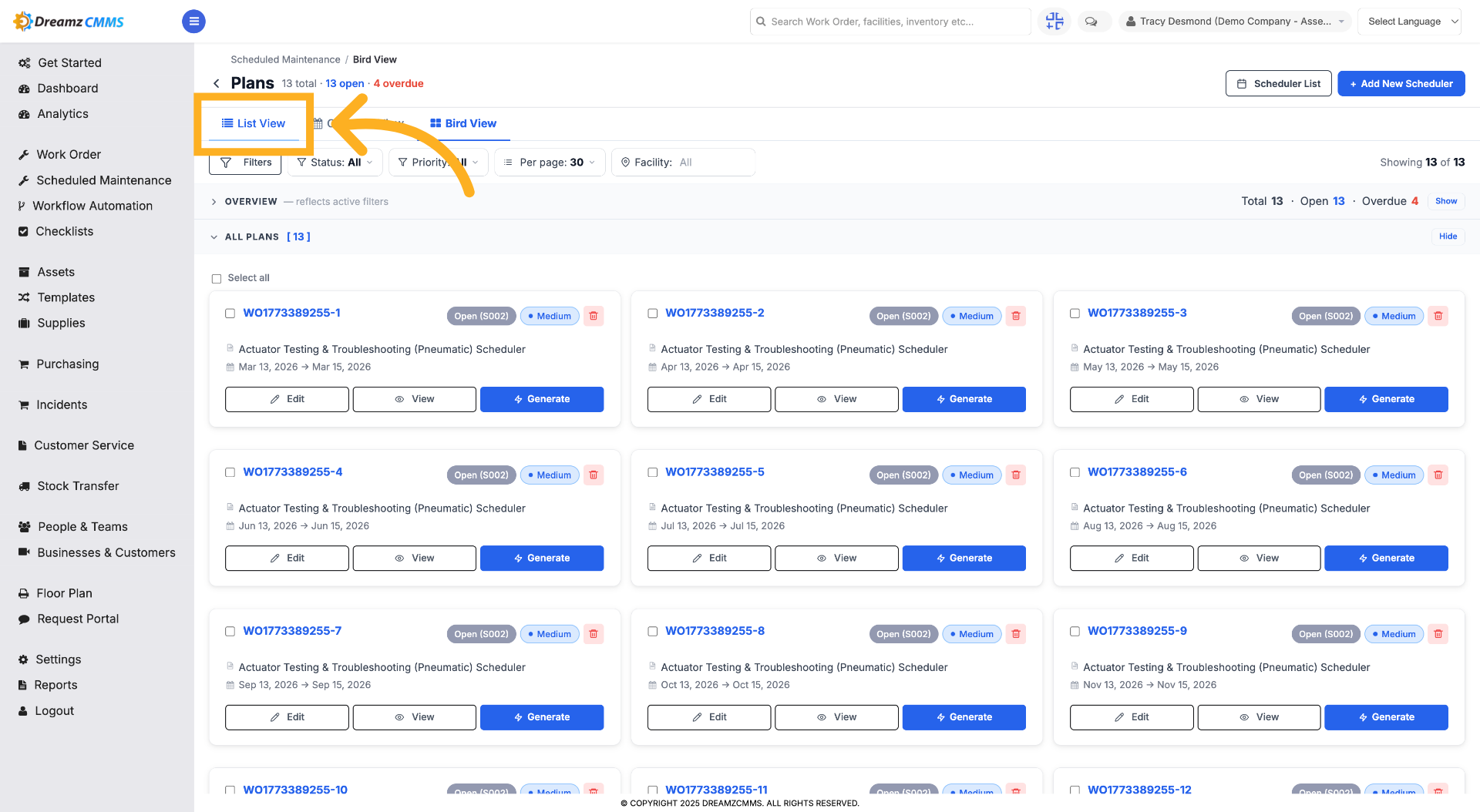Open Supplies from the sidebar
The height and width of the screenshot is (812, 1480).
point(52,323)
